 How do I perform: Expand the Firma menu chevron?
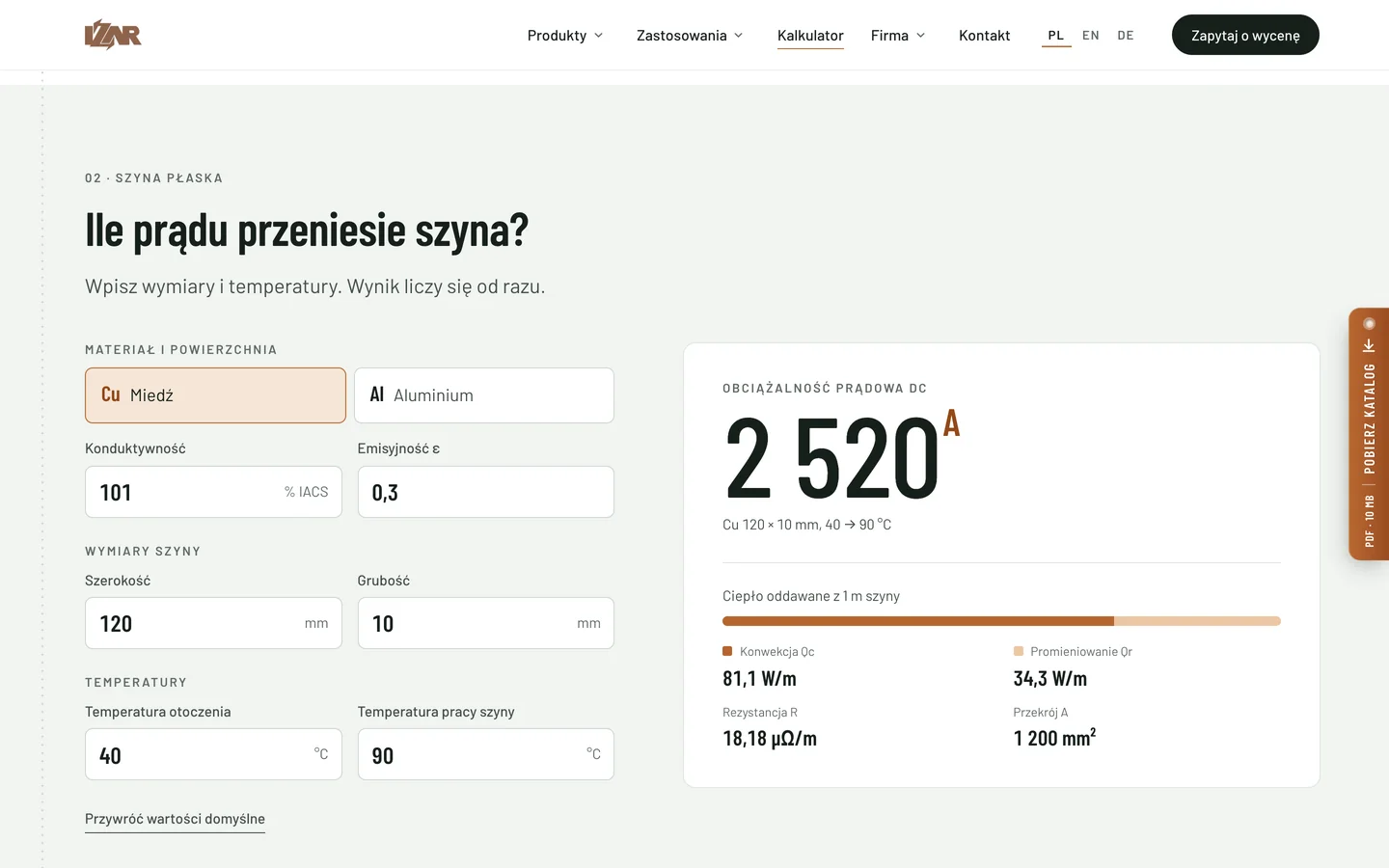(920, 36)
